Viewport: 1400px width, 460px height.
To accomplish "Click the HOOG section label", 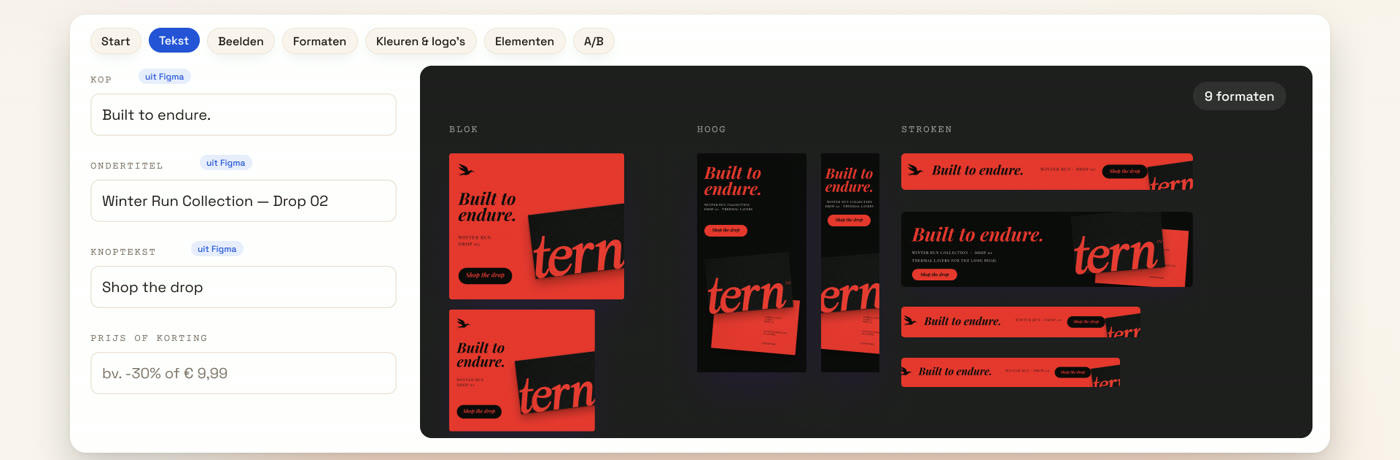I will tap(711, 129).
